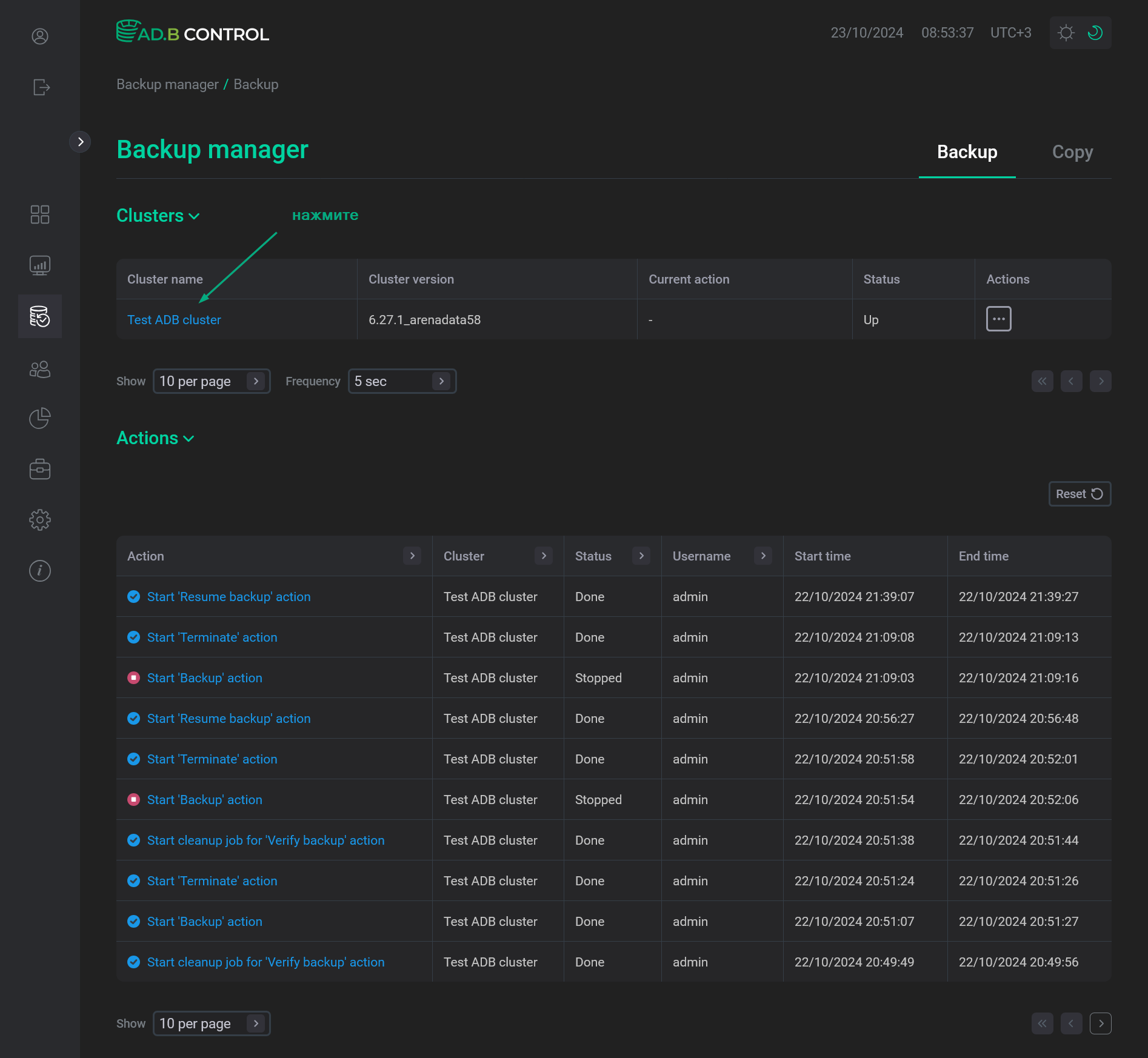Switch to dark theme moon icon
1148x1058 pixels.
[1095, 33]
